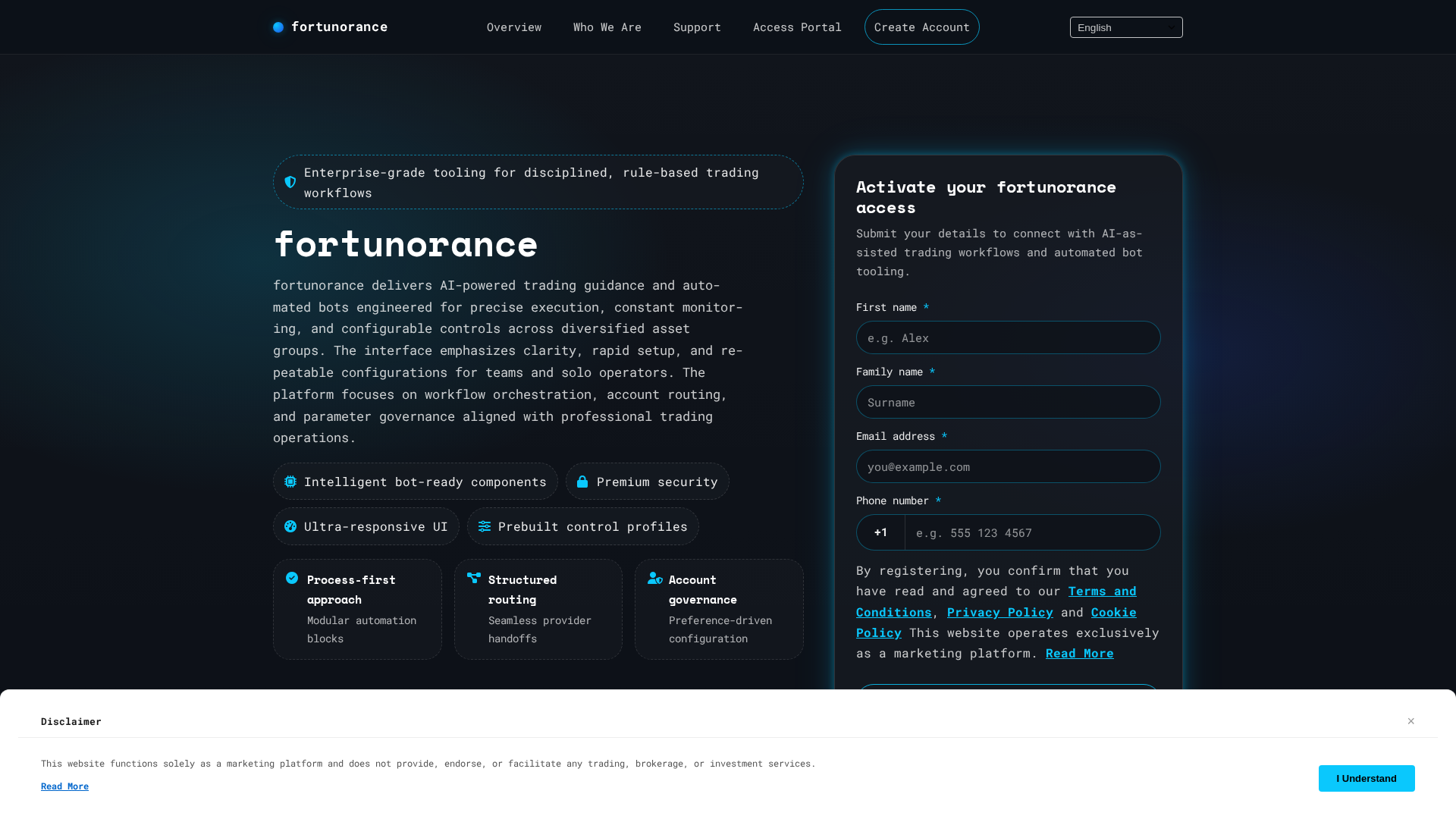Open the Privacy Policy link
The height and width of the screenshot is (819, 1456).
(1000, 612)
